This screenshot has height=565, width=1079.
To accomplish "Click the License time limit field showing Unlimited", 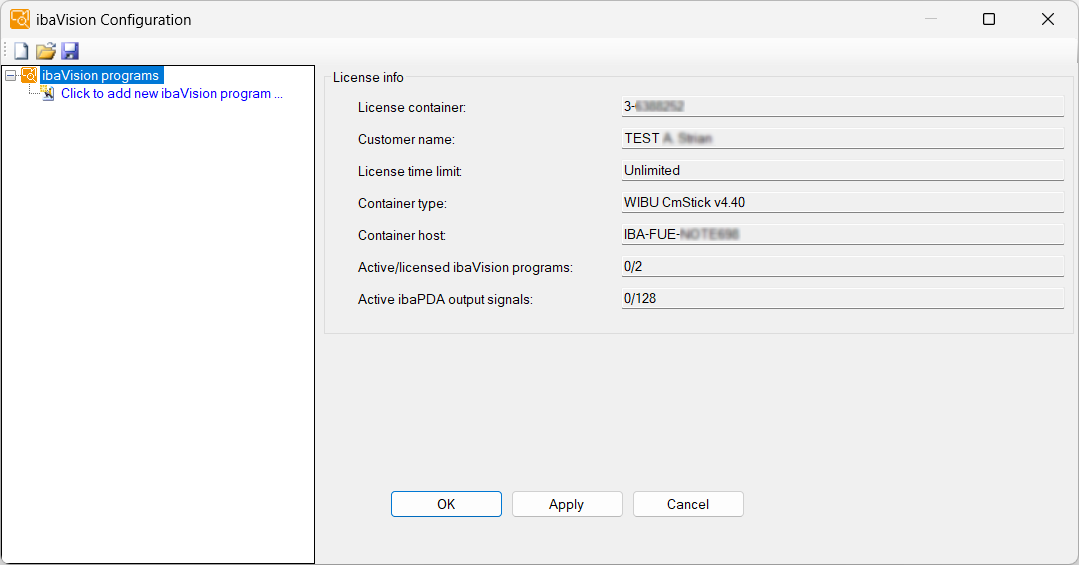I will pyautogui.click(x=843, y=171).
